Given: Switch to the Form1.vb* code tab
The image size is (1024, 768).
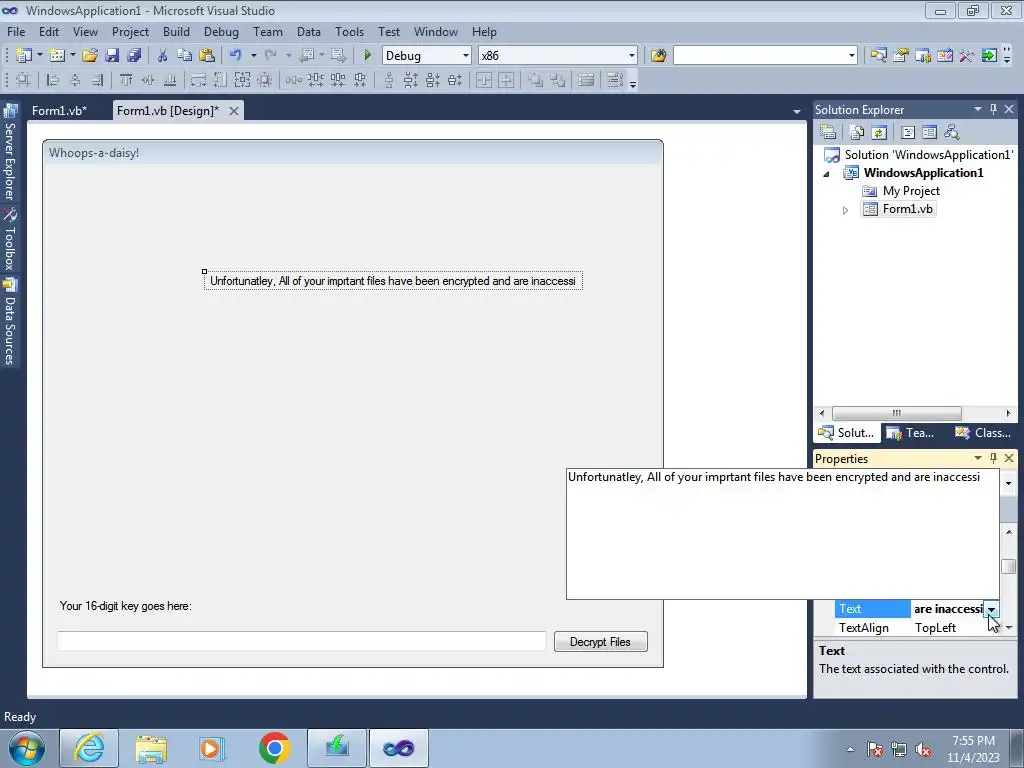Looking at the screenshot, I should (x=59, y=110).
